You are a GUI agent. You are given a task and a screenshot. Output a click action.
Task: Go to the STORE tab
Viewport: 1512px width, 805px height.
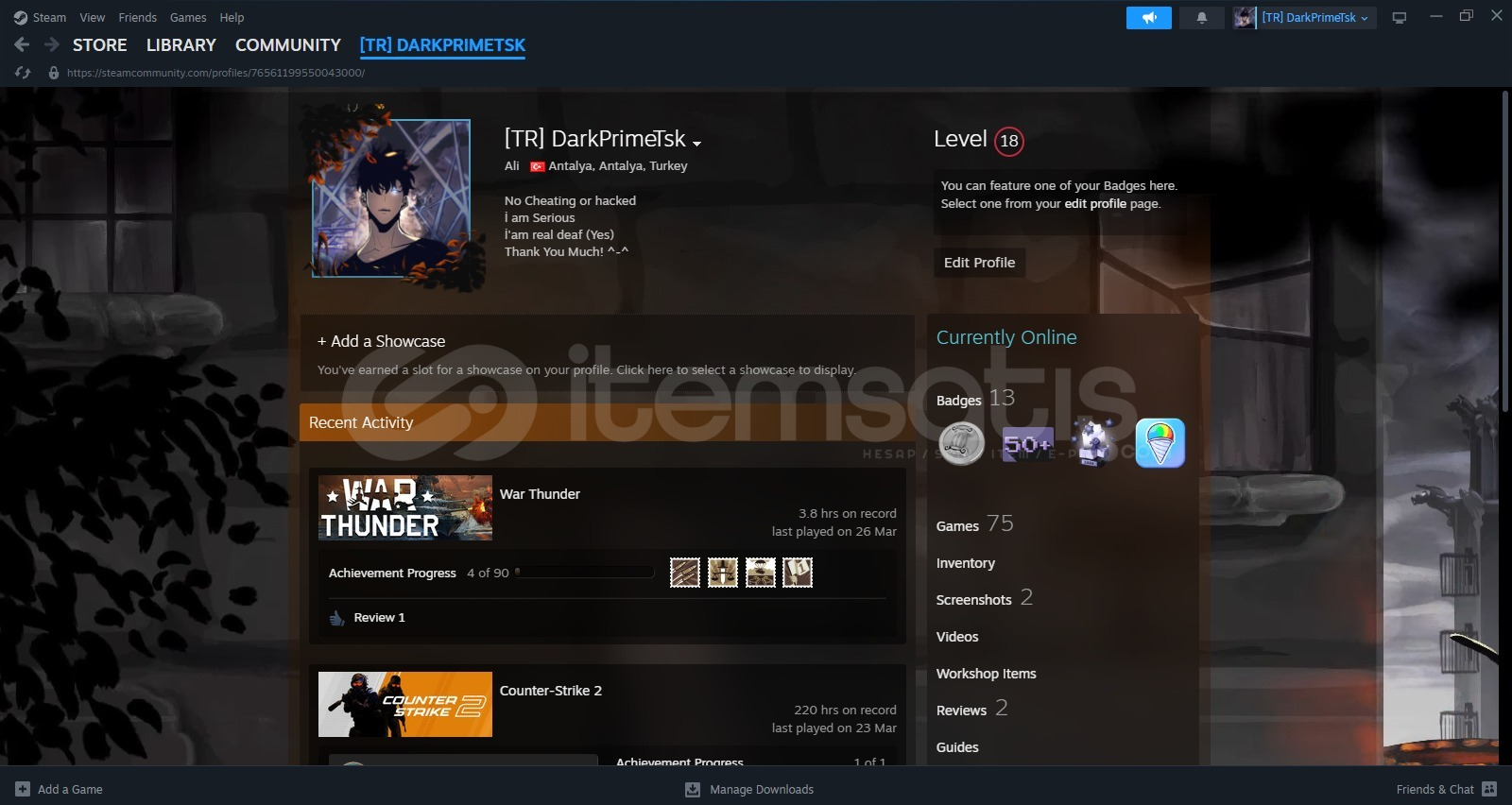pos(100,45)
